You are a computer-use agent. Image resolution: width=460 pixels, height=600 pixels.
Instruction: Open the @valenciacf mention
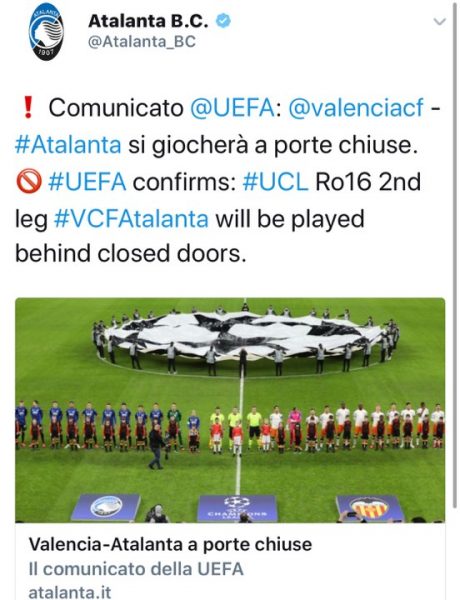click(x=356, y=108)
